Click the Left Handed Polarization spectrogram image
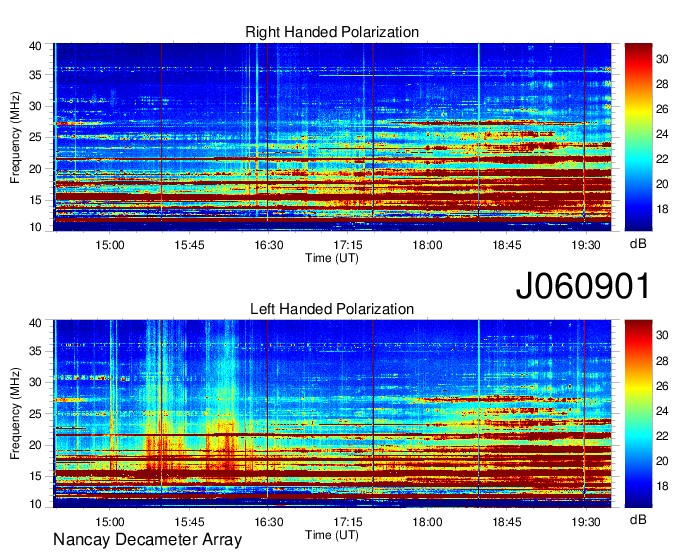The height and width of the screenshot is (552, 680). pos(332,414)
